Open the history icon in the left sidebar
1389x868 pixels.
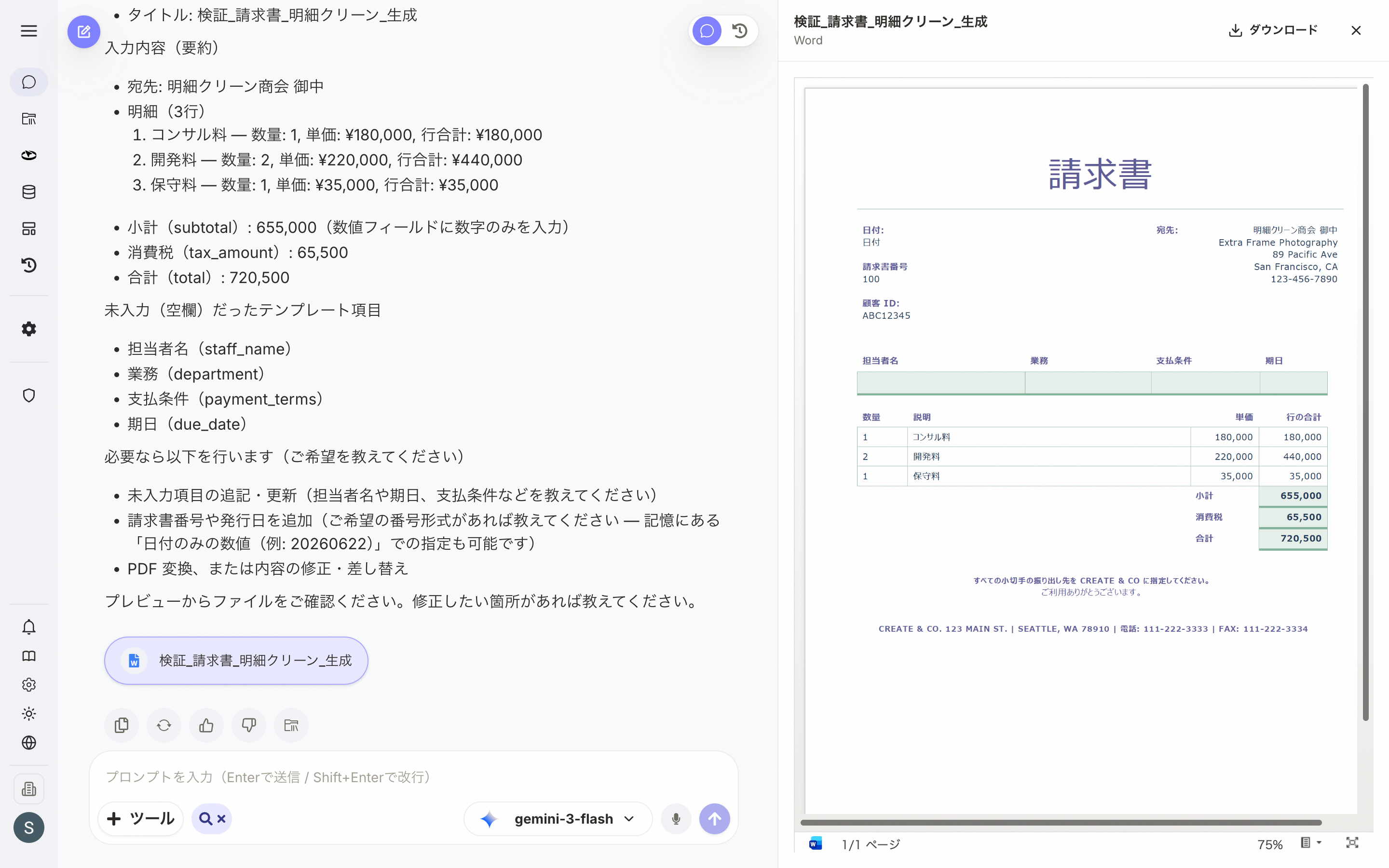click(x=29, y=265)
